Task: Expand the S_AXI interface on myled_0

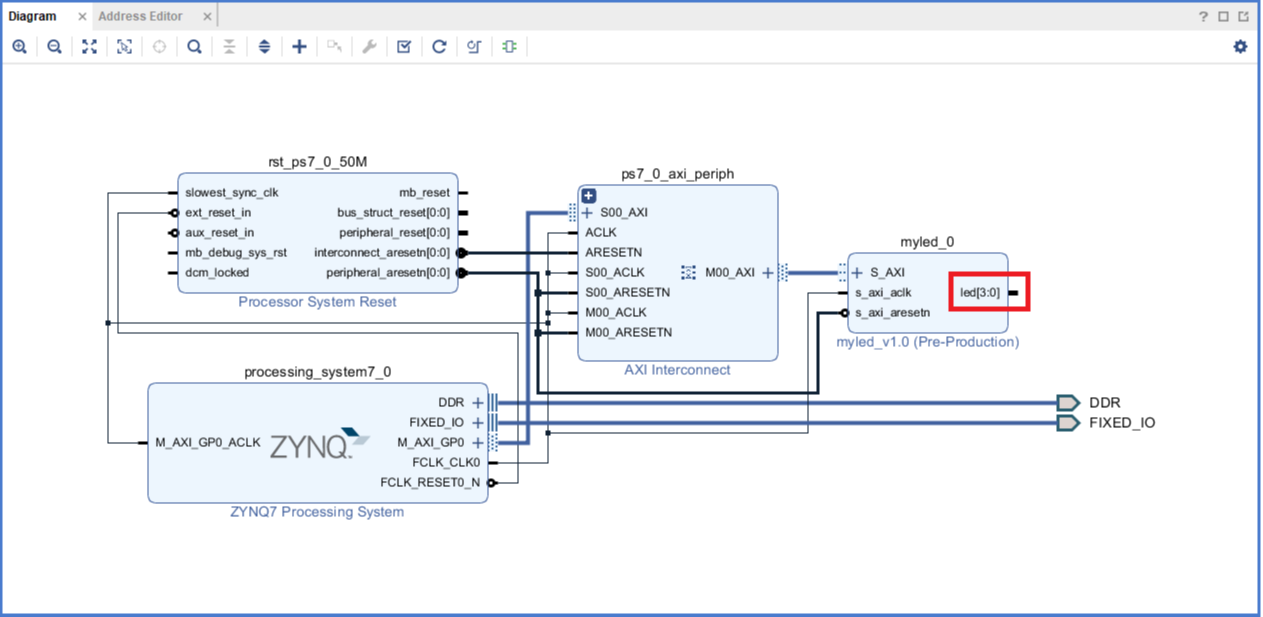Action: [857, 272]
